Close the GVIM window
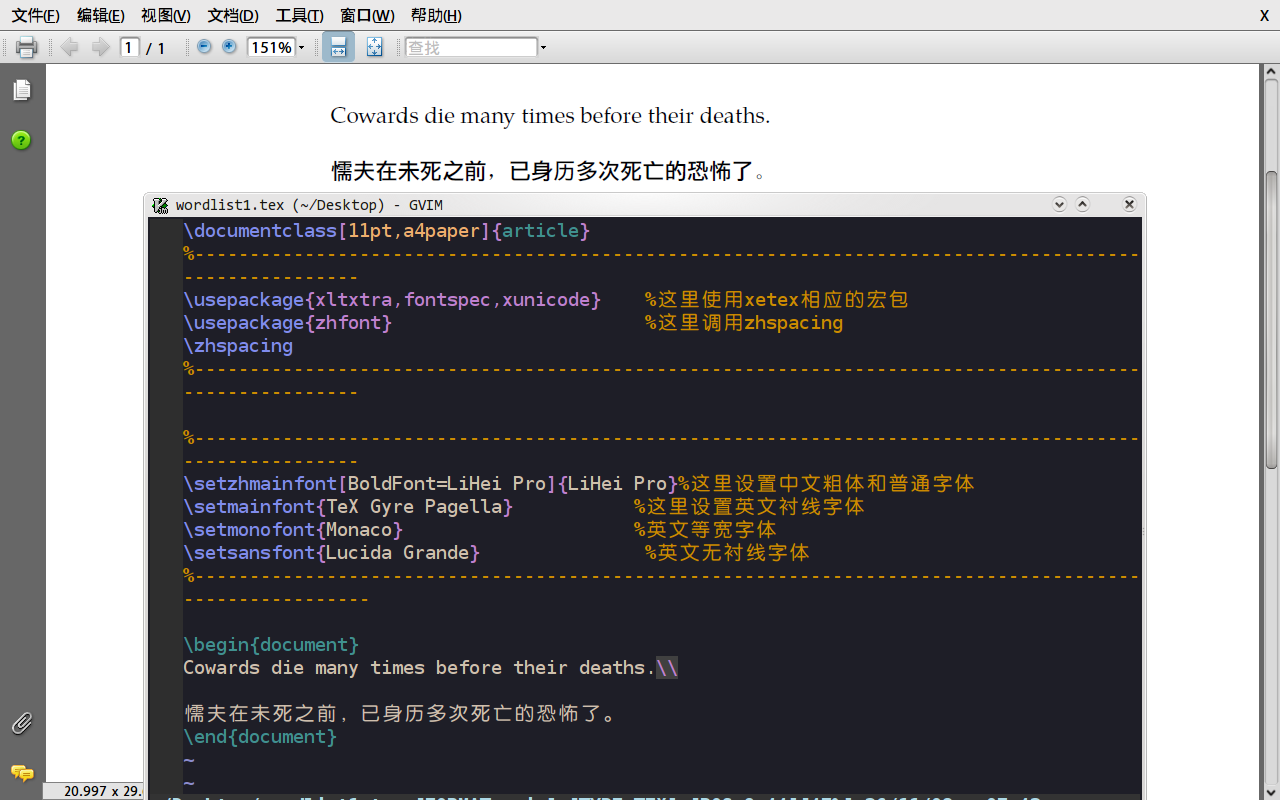Image resolution: width=1280 pixels, height=800 pixels. pos(1129,204)
